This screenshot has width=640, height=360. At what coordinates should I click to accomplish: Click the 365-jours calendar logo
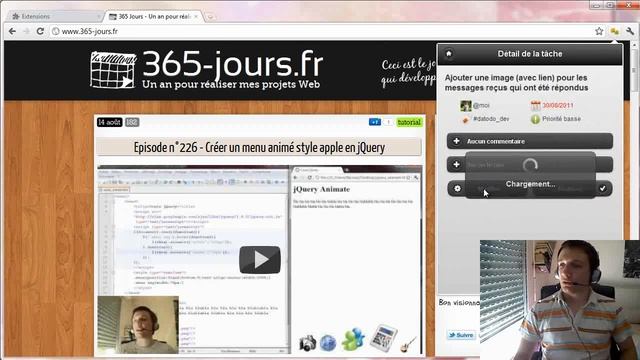pos(113,70)
